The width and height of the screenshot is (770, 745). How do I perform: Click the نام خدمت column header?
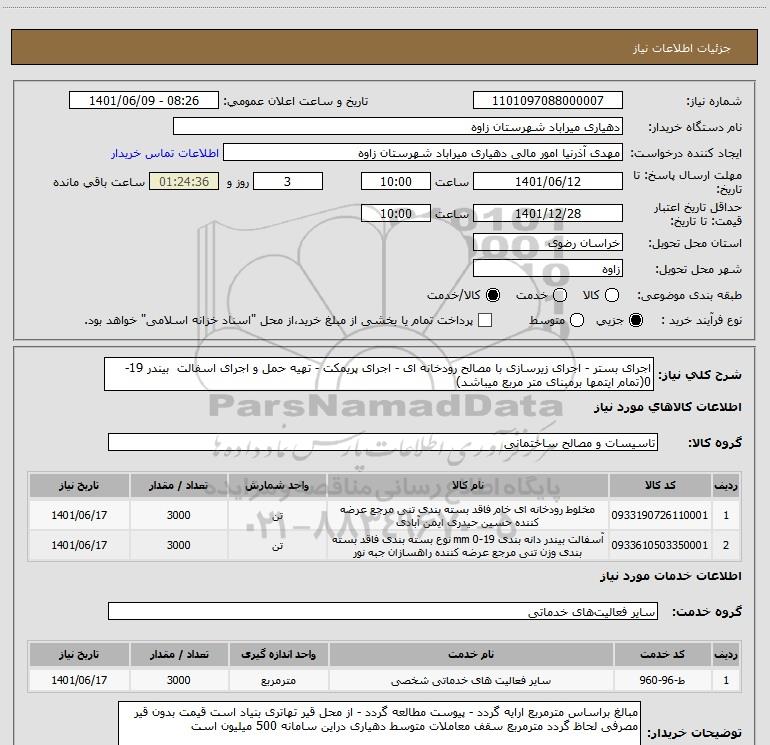(470, 654)
